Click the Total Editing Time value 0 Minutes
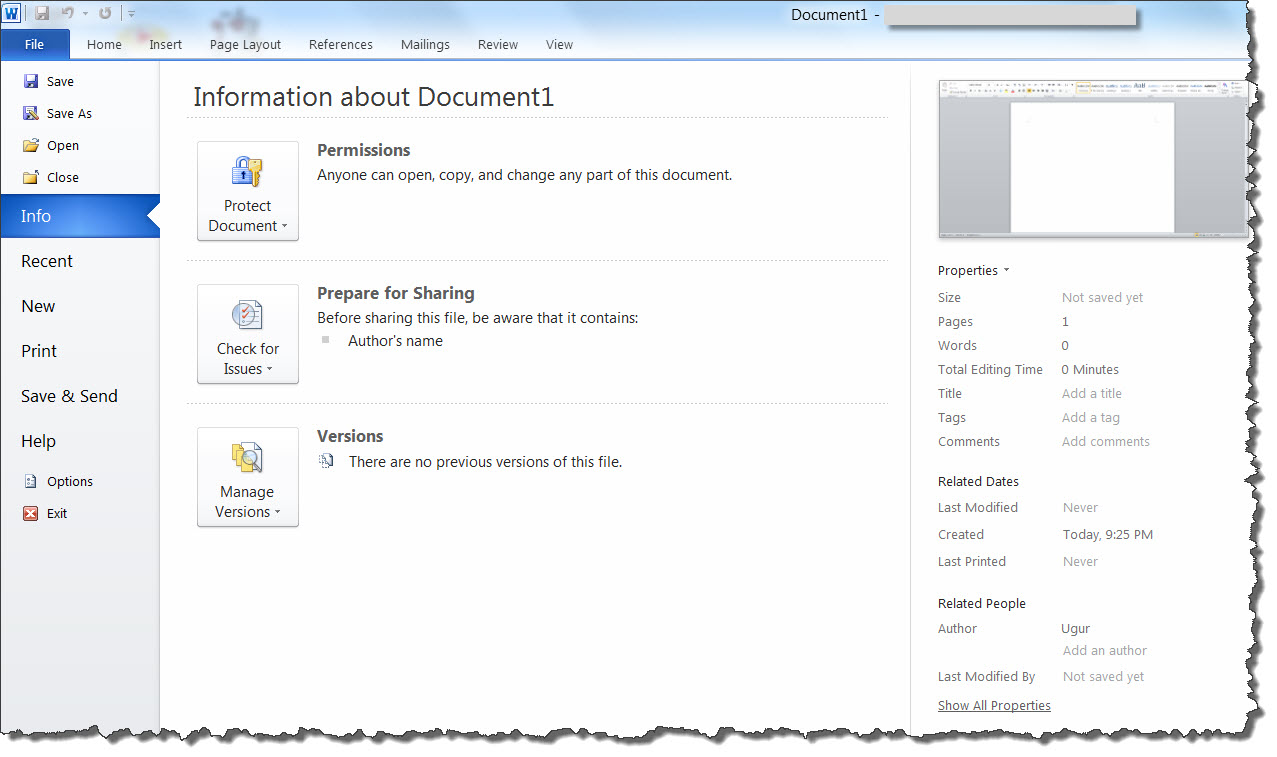This screenshot has height=757, width=1277. point(1090,370)
